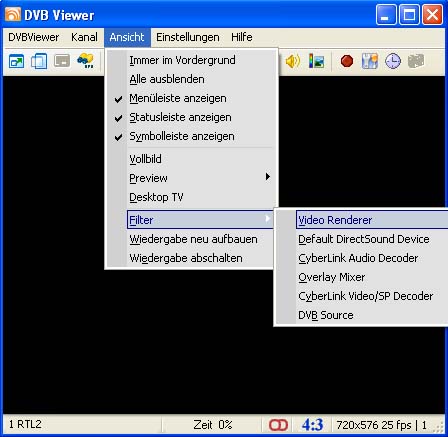Open the timer clock icon

[393, 62]
